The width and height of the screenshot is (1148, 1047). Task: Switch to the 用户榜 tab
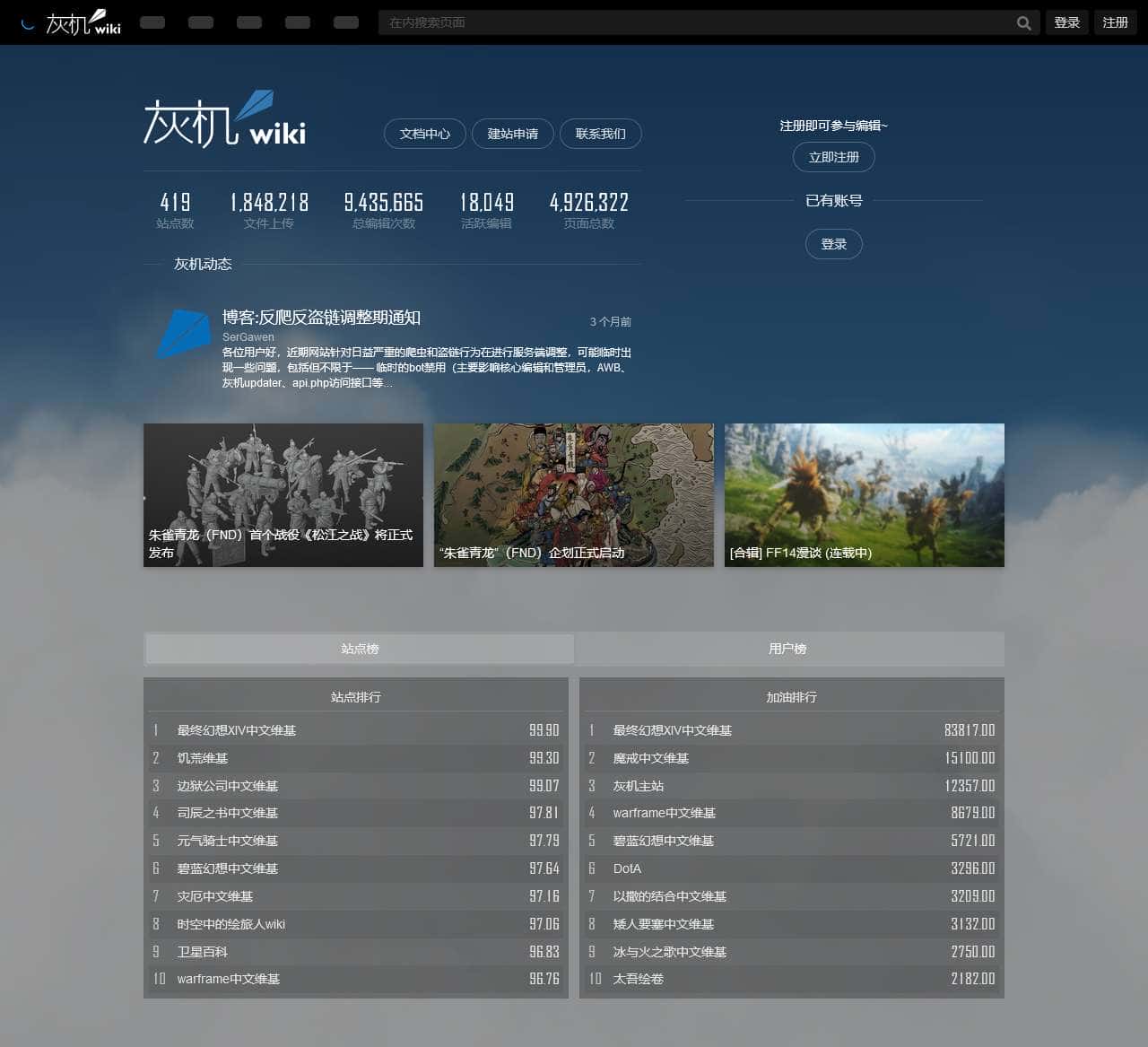coord(787,649)
